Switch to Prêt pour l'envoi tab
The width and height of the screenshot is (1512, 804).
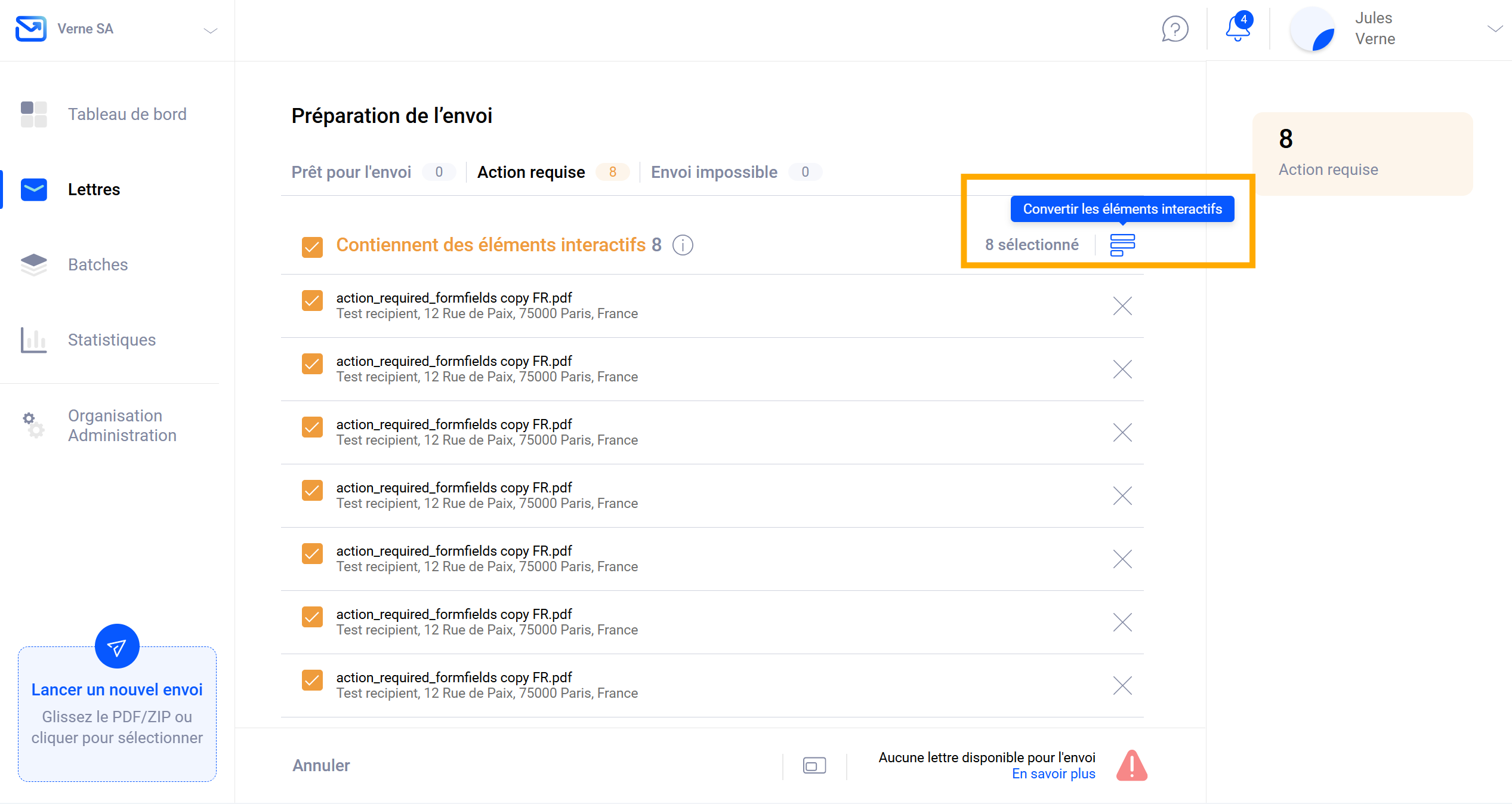click(x=351, y=172)
